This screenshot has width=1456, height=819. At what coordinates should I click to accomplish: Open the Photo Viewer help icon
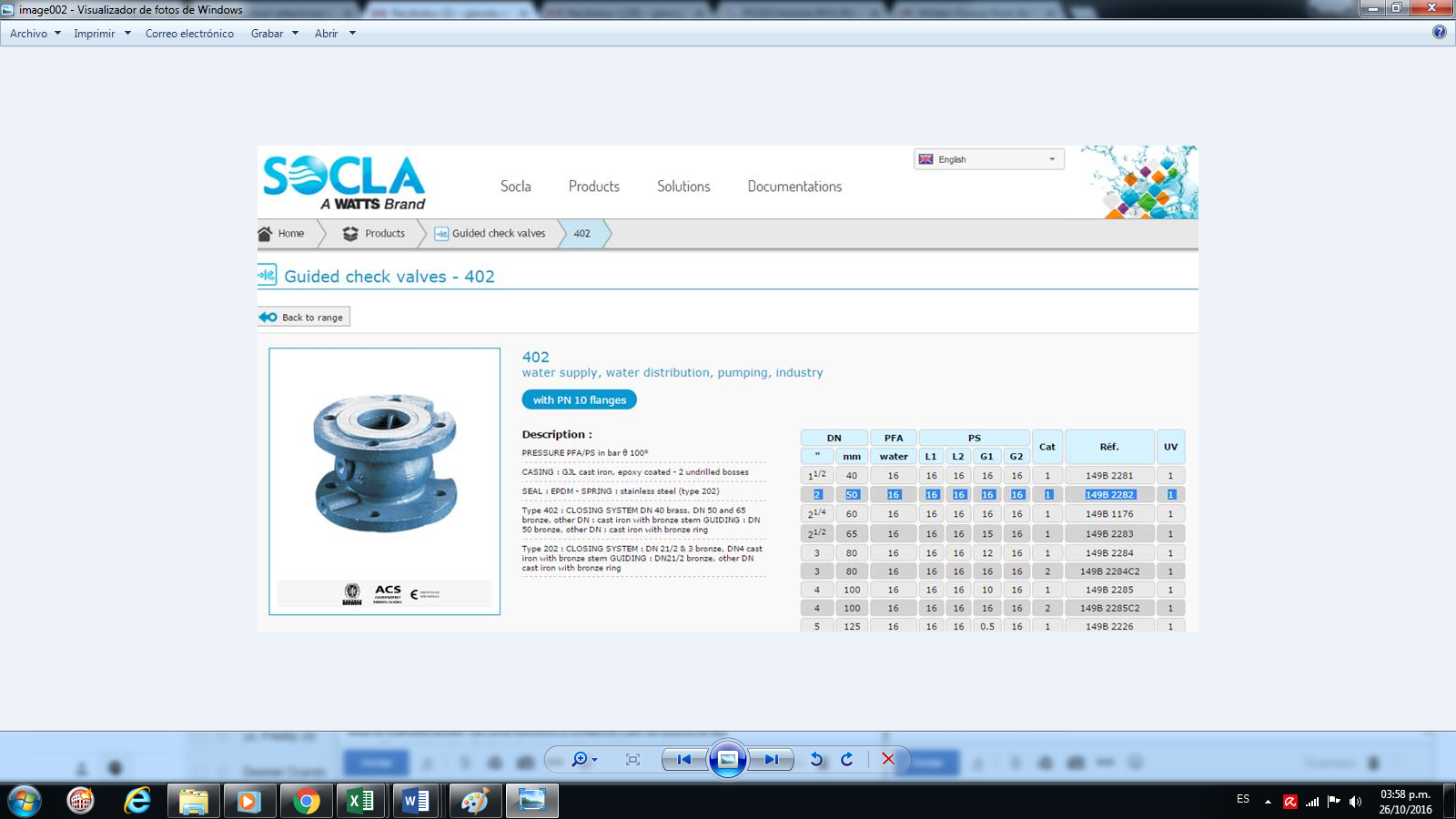1439,32
